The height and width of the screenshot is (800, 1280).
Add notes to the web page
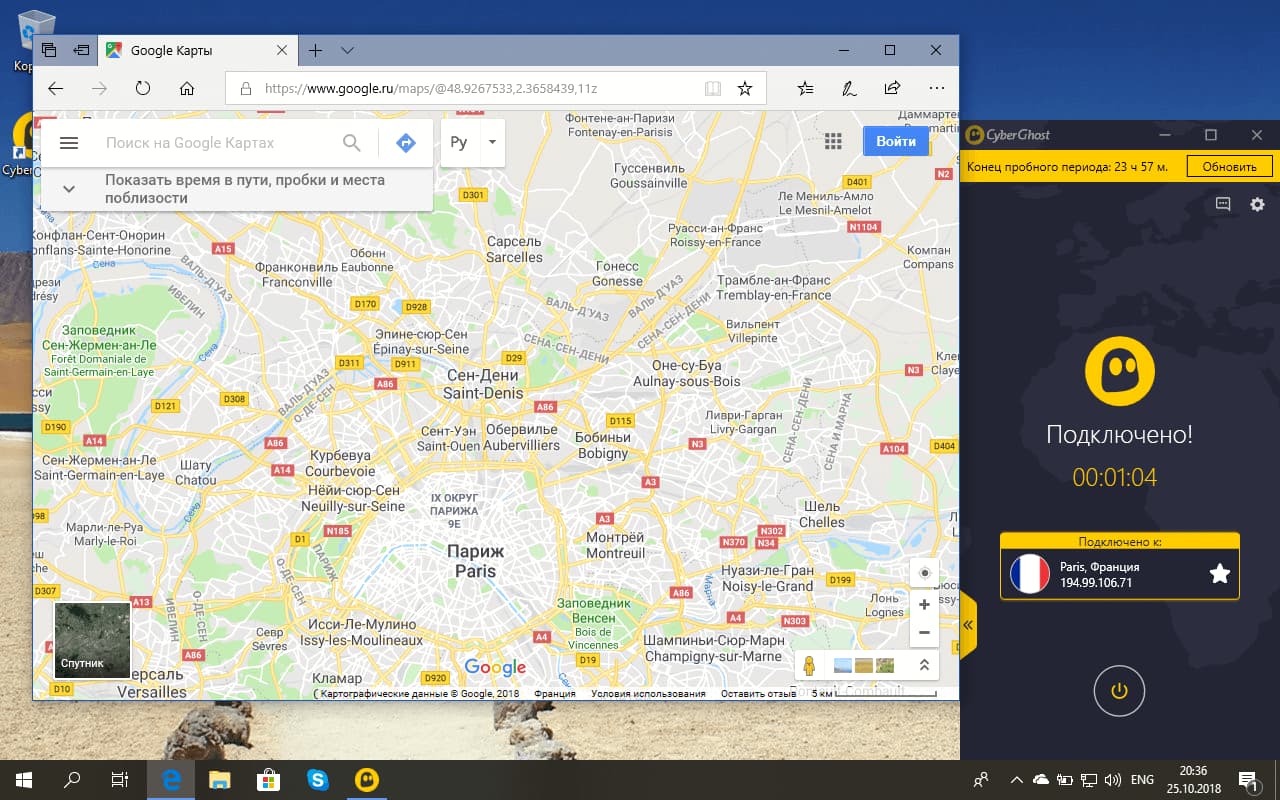[x=849, y=88]
